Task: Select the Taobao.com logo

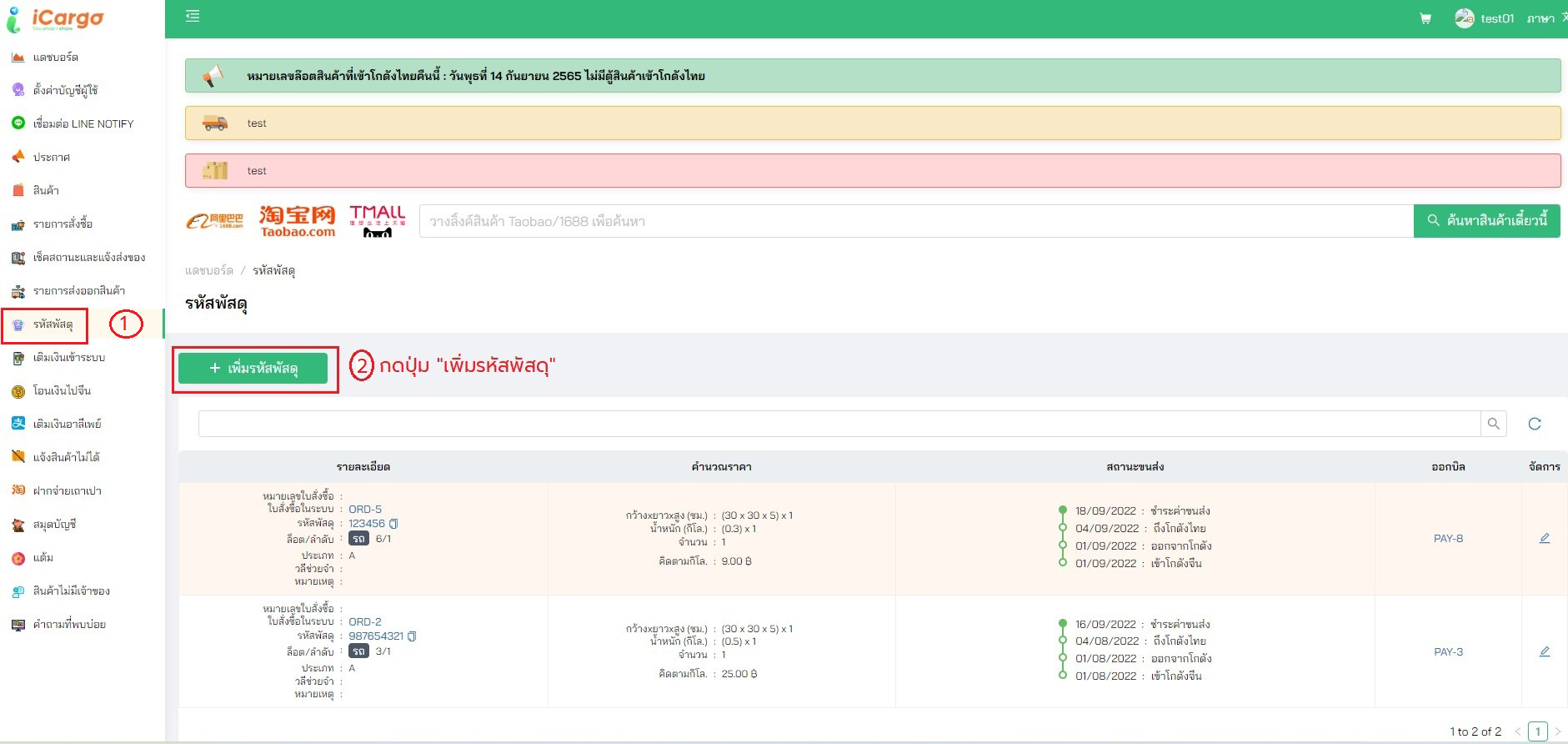Action: pos(298,221)
